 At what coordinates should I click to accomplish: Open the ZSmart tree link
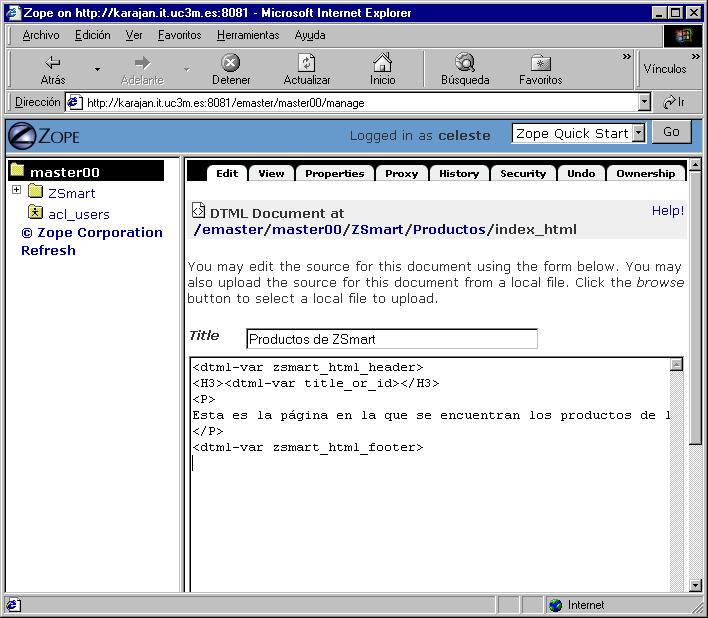coord(72,193)
